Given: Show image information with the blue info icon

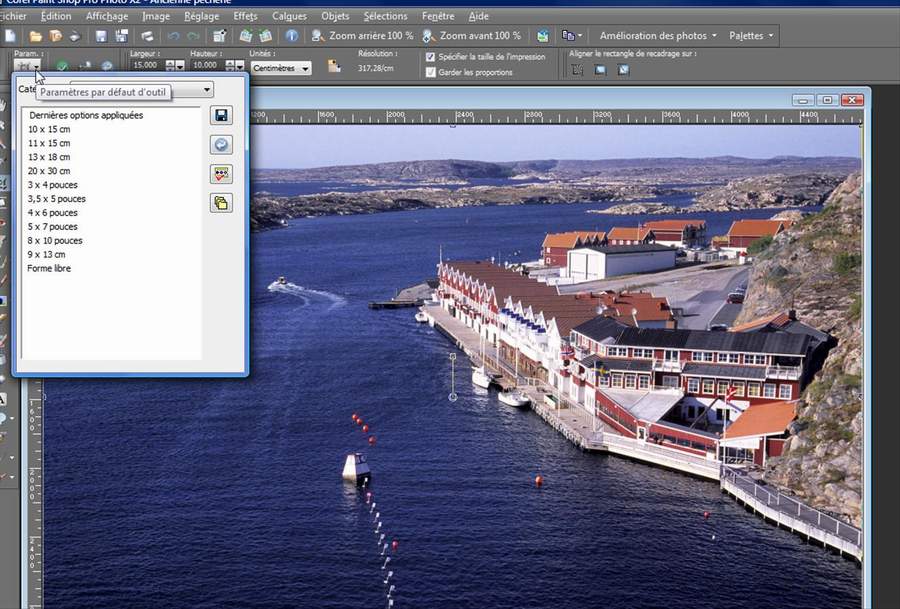Looking at the screenshot, I should (292, 36).
